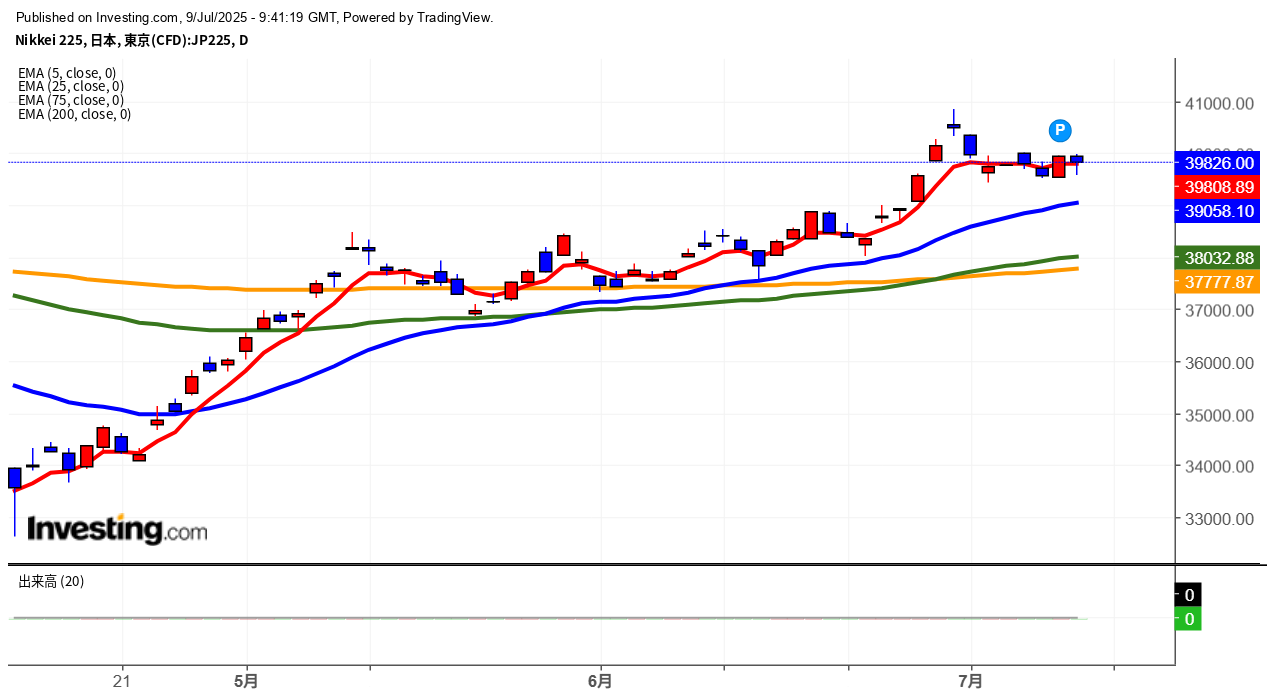Click the blue P marker icon
This screenshot has height=698, width=1267.
tap(1060, 130)
